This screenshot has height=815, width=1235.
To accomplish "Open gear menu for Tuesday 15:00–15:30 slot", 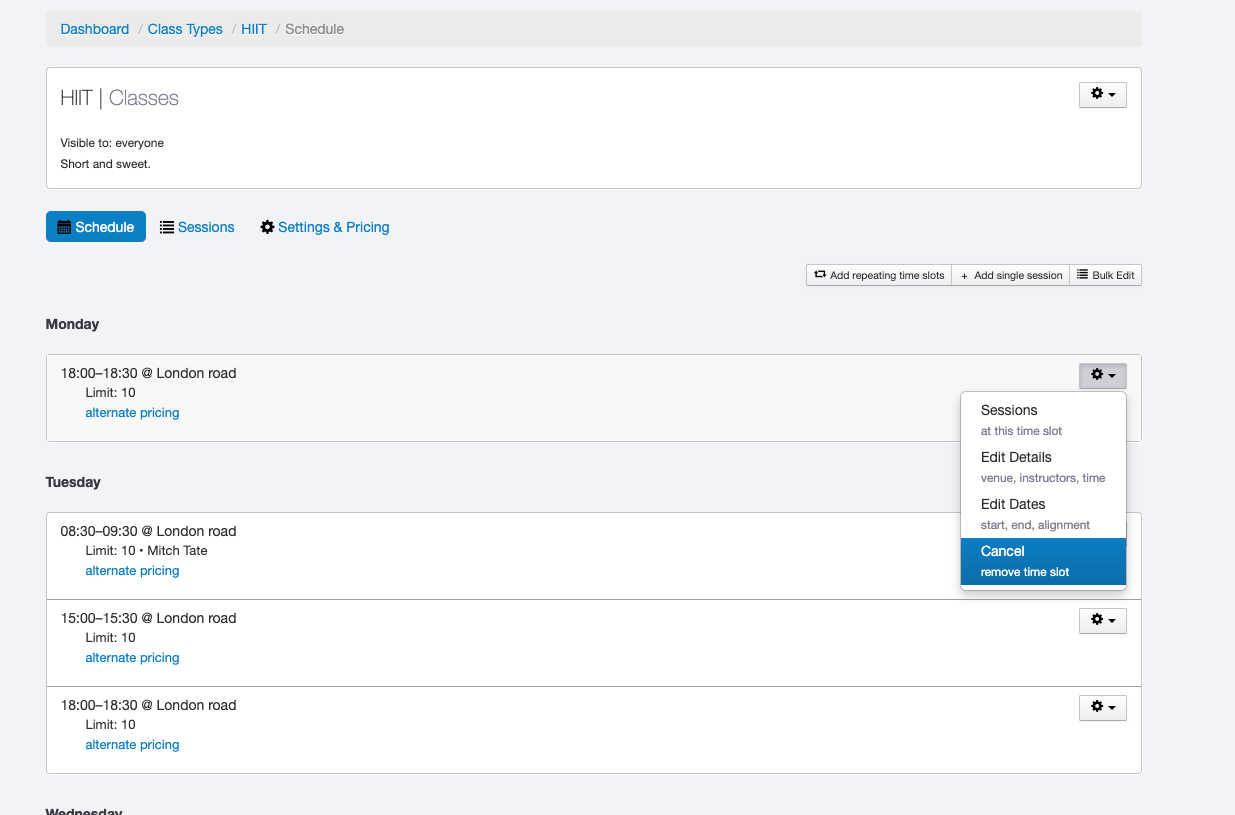I will click(1102, 621).
